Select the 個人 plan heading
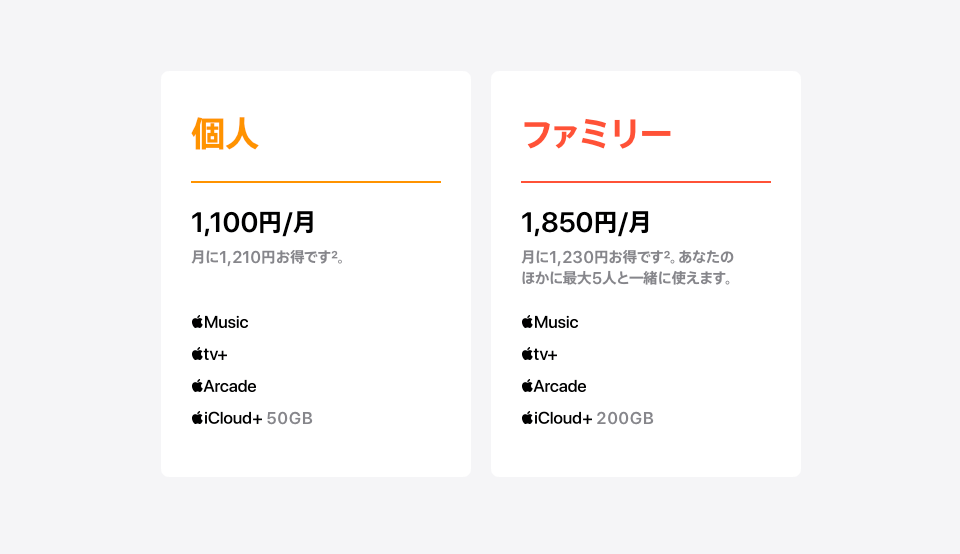 pyautogui.click(x=225, y=133)
